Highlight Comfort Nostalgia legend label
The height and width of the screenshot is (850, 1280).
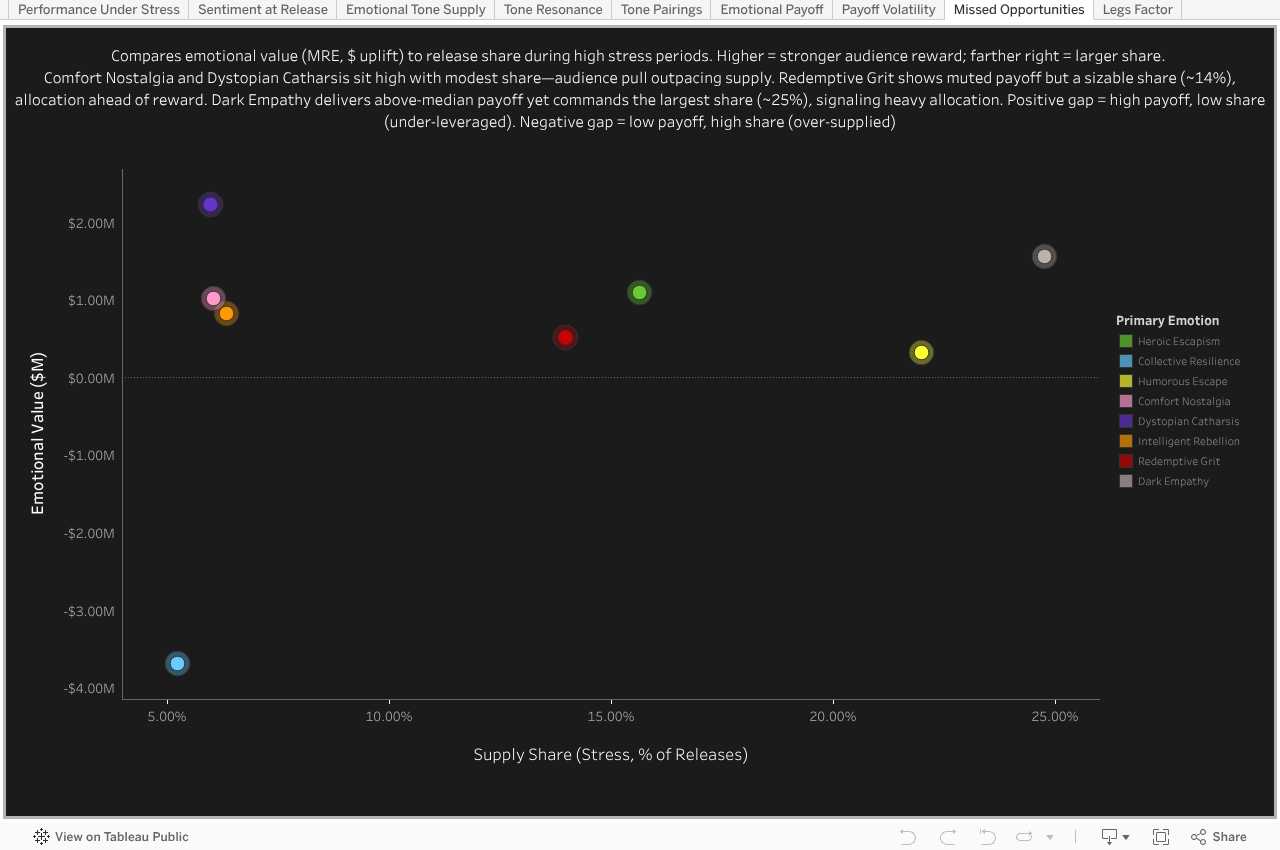click(1184, 402)
